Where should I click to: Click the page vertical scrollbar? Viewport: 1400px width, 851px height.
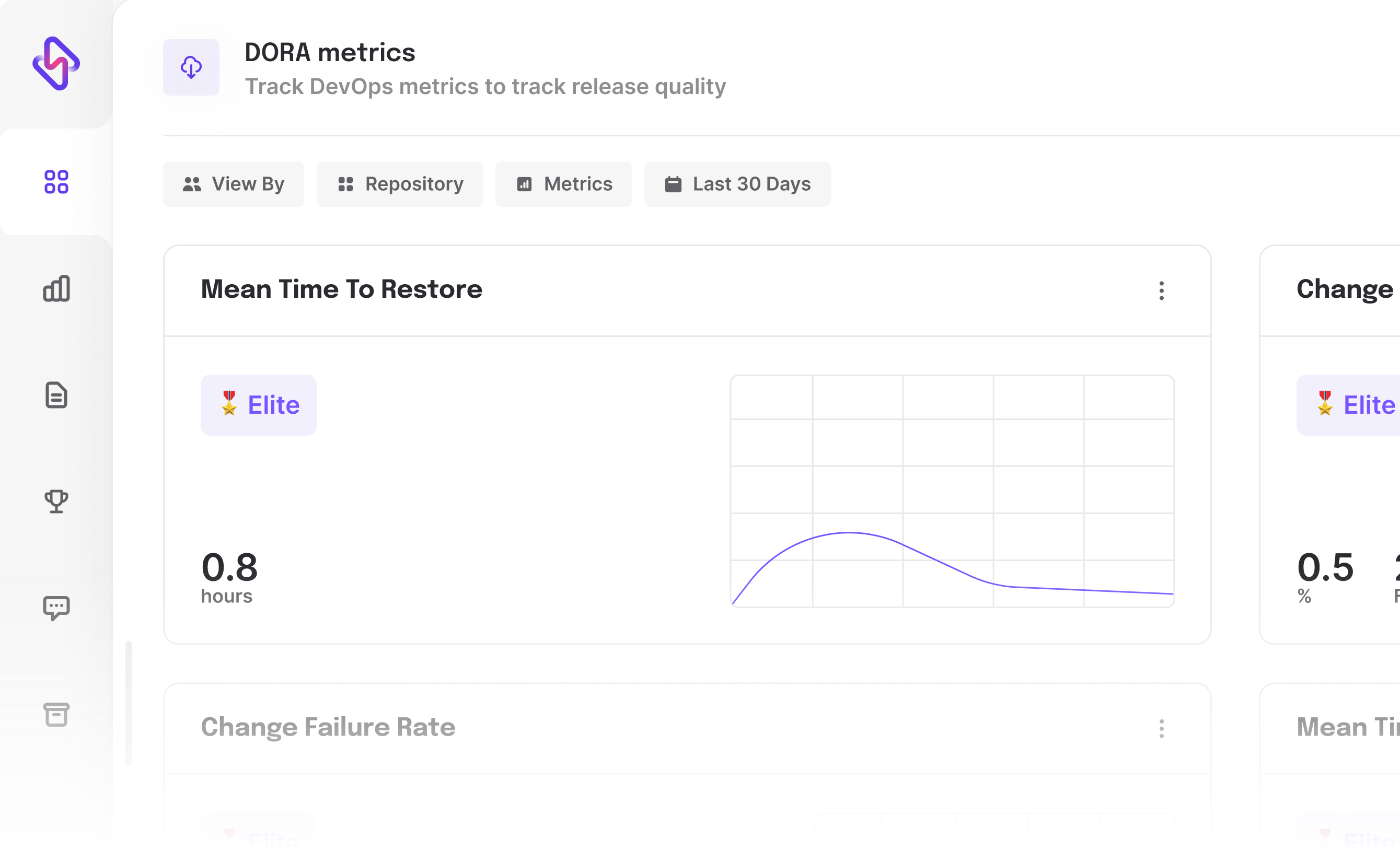[129, 703]
